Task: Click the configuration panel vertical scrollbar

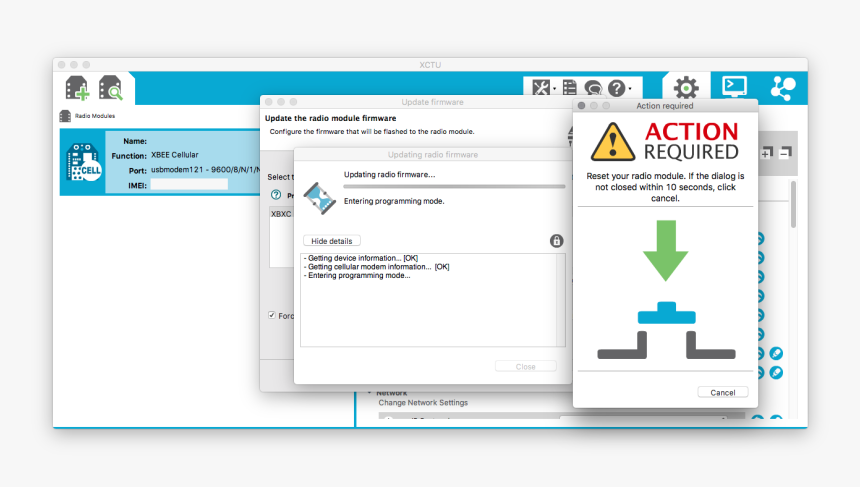Action: (x=793, y=204)
